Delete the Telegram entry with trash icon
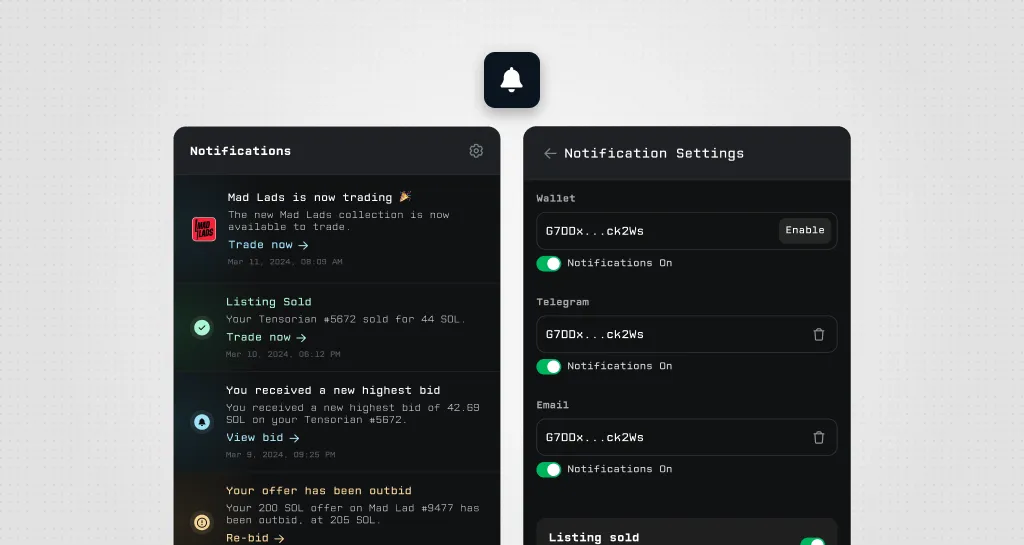The width and height of the screenshot is (1024, 545). [x=818, y=334]
